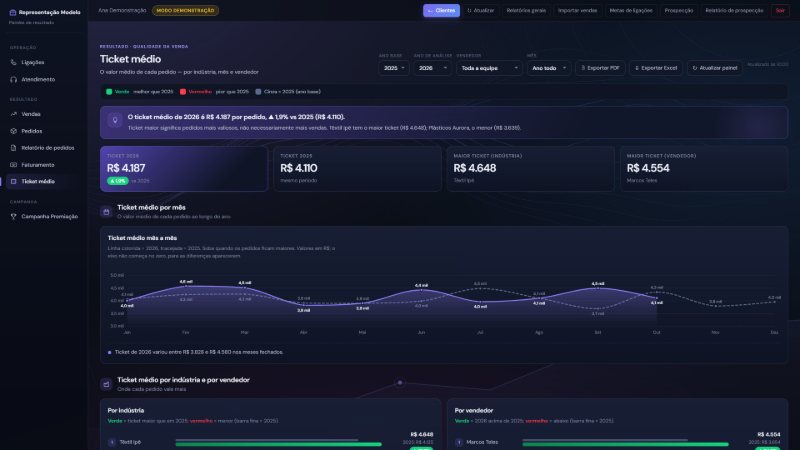The height and width of the screenshot is (450, 800).
Task: Click the headset icon beside Atendimento
Action: (13, 80)
